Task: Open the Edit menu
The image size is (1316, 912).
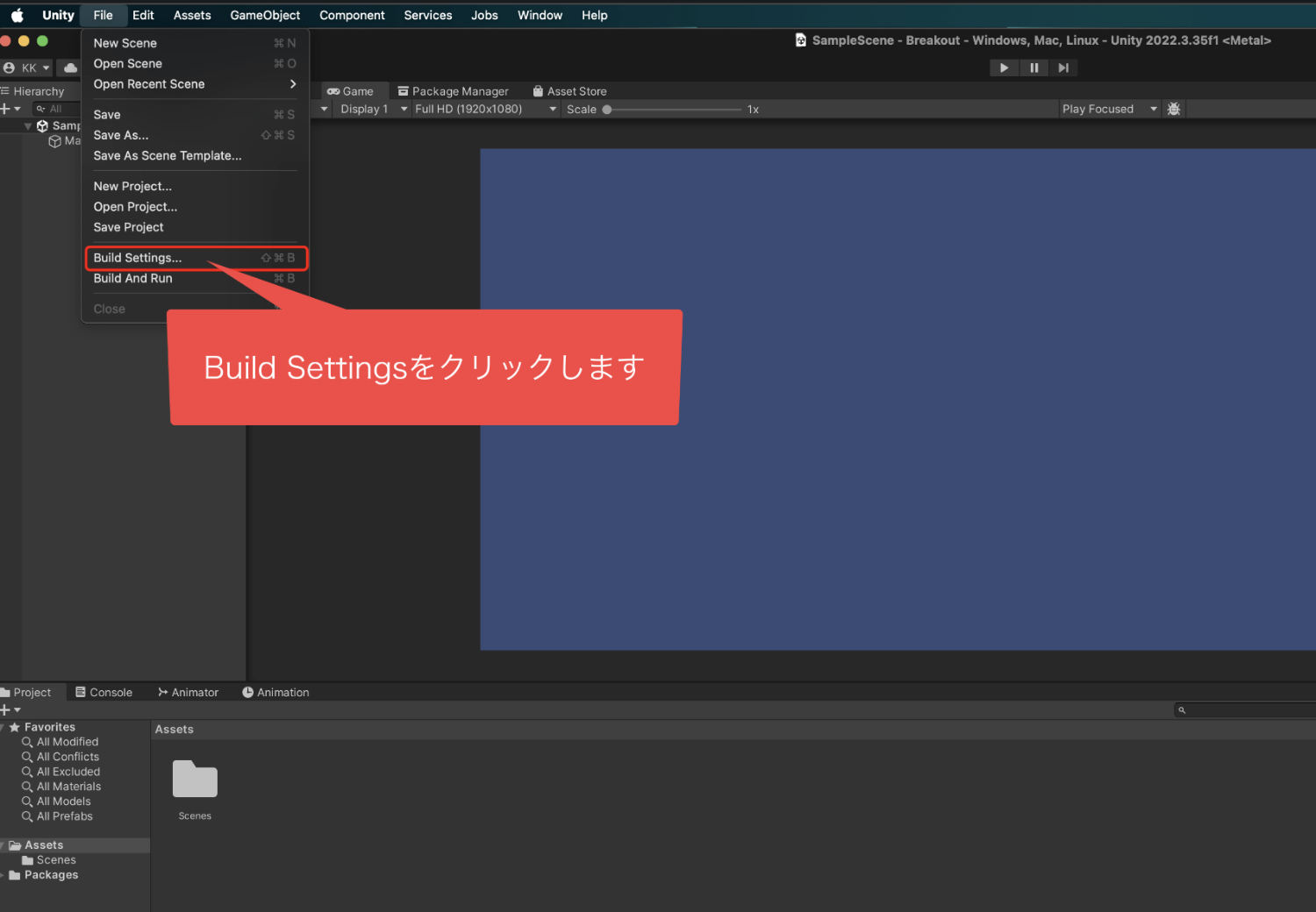Action: coord(143,15)
